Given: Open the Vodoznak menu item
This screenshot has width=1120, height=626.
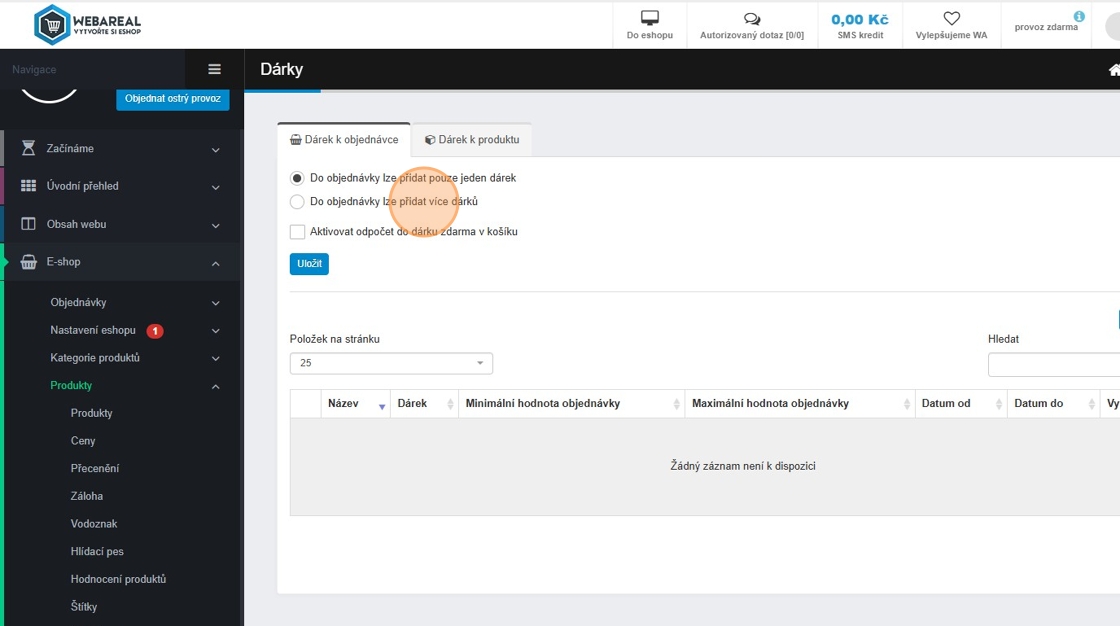Looking at the screenshot, I should pyautogui.click(x=94, y=524).
